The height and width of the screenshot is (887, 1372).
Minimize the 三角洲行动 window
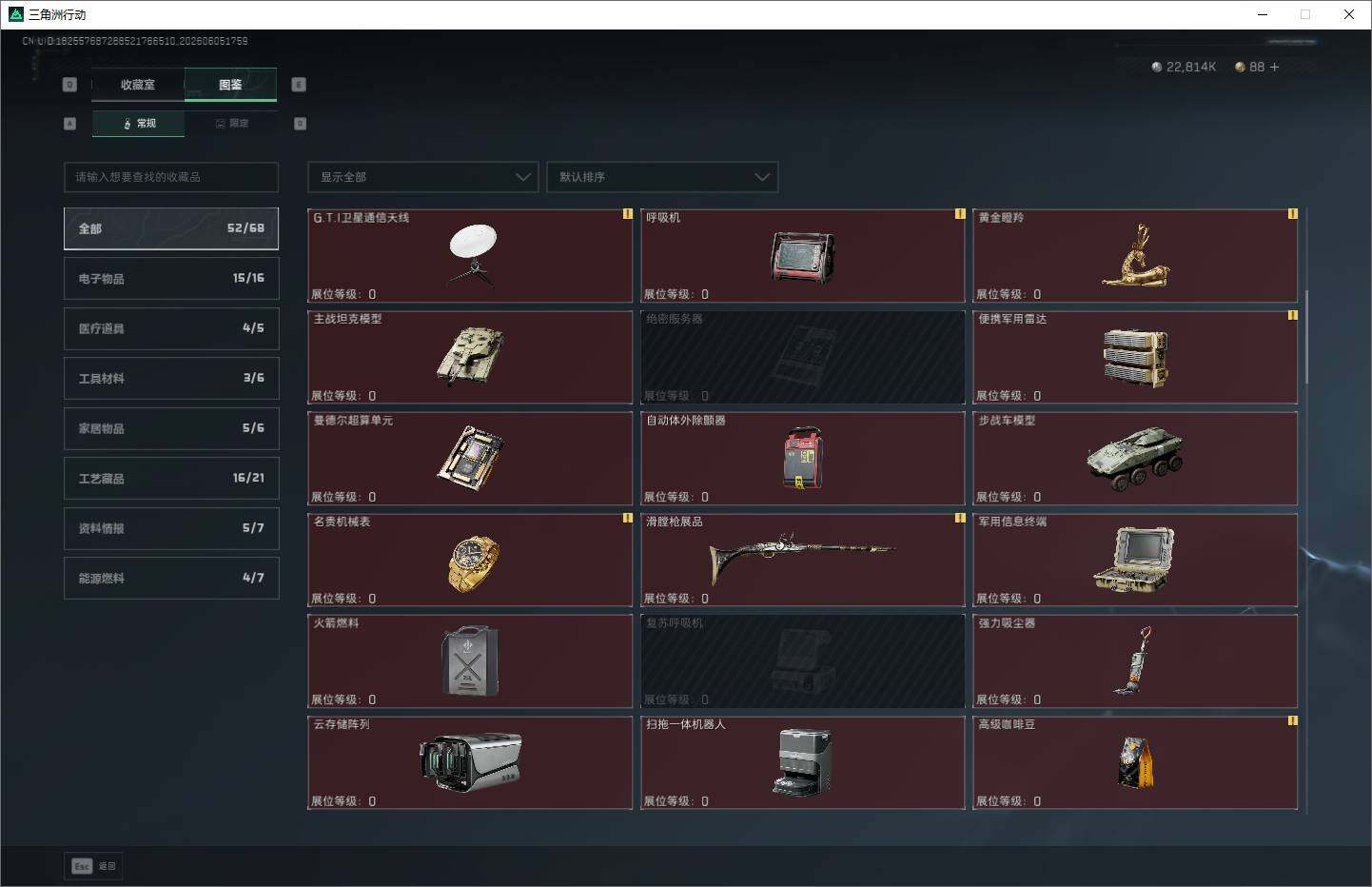[1263, 14]
